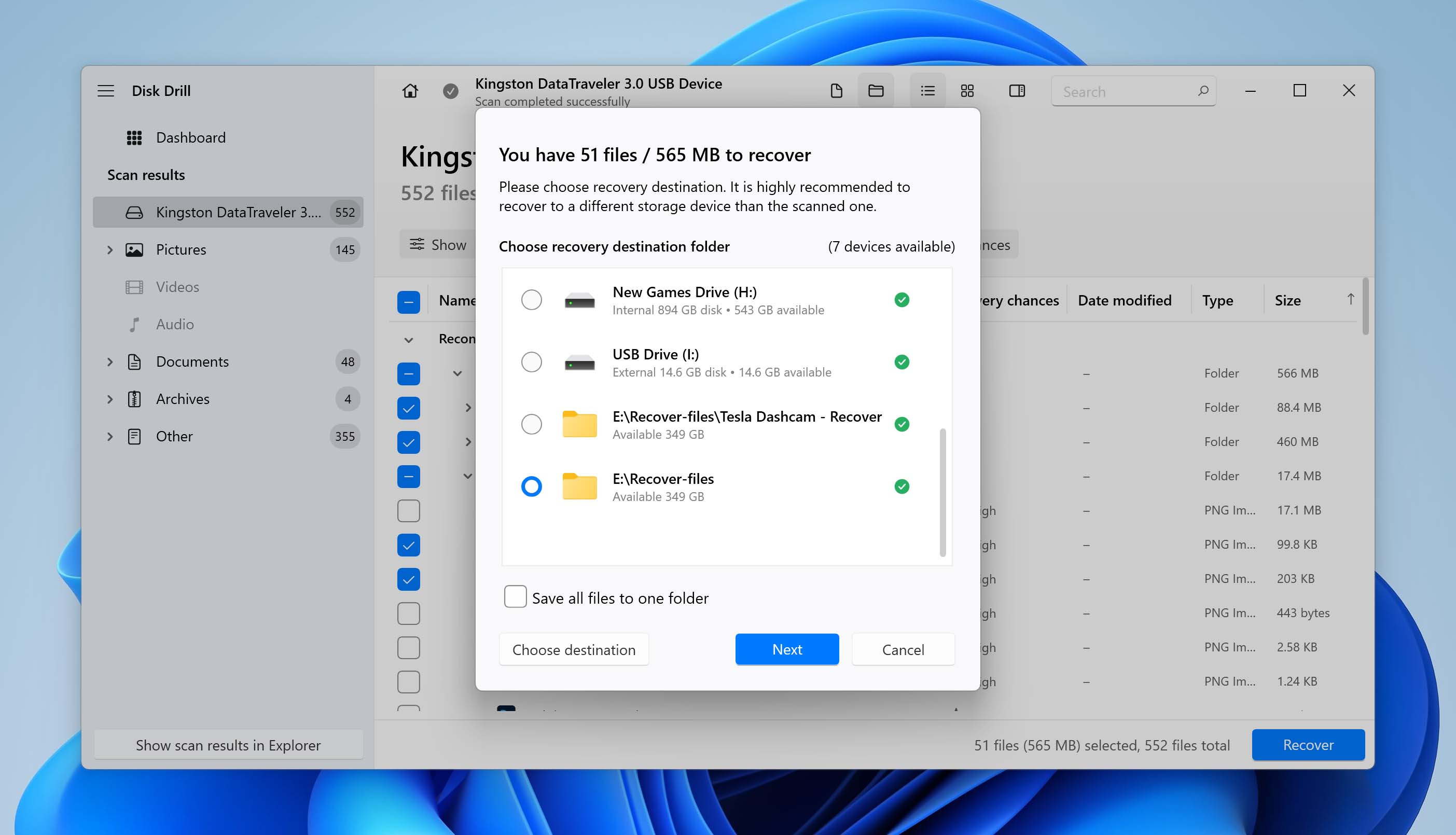
Task: Click the home icon in toolbar
Action: [409, 91]
